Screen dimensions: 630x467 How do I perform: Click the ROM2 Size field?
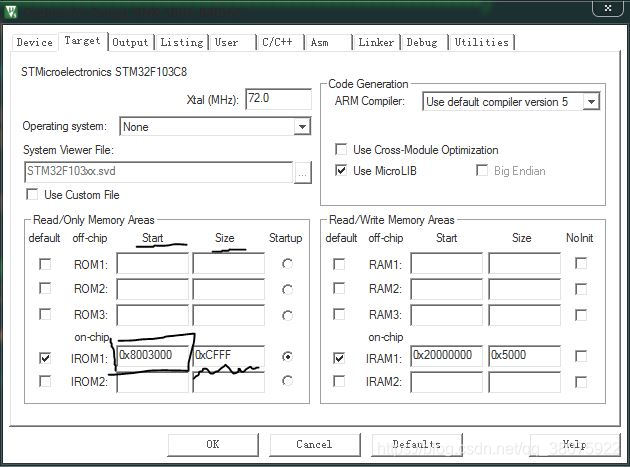(x=229, y=289)
